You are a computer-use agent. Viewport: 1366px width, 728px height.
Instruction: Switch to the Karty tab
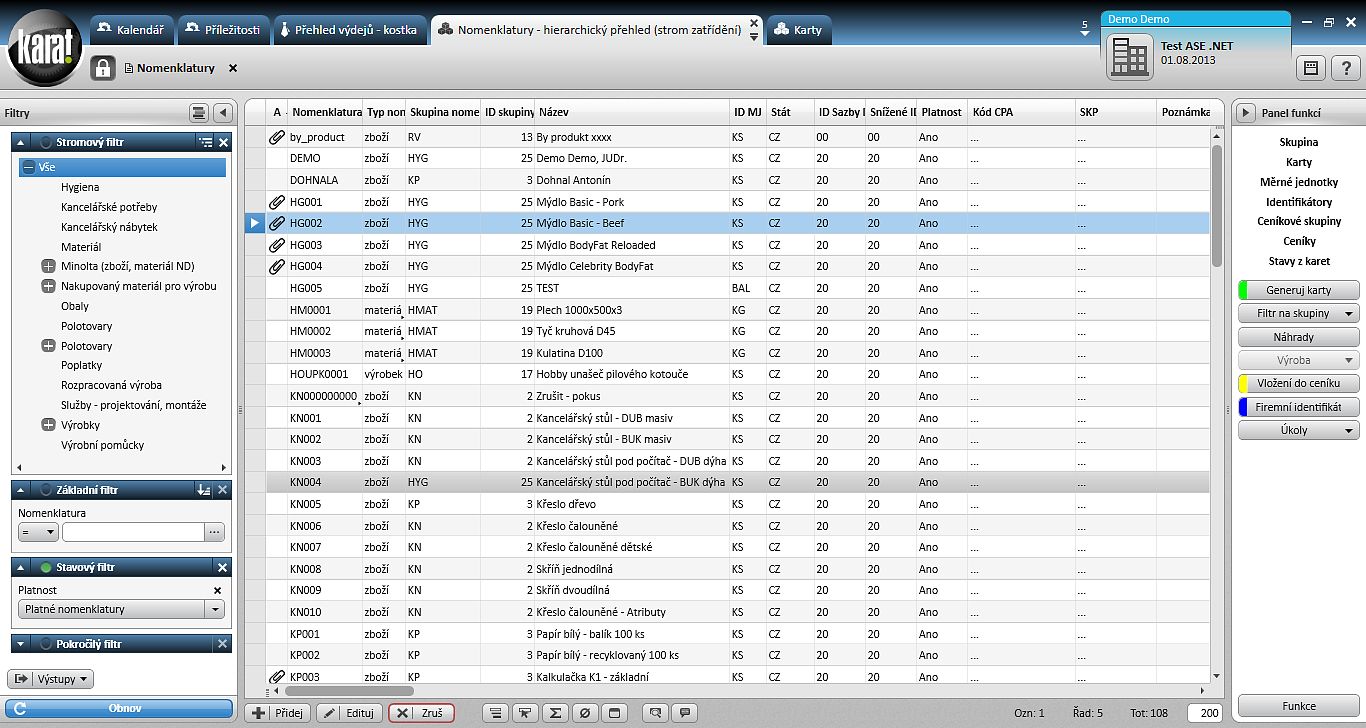pos(799,30)
